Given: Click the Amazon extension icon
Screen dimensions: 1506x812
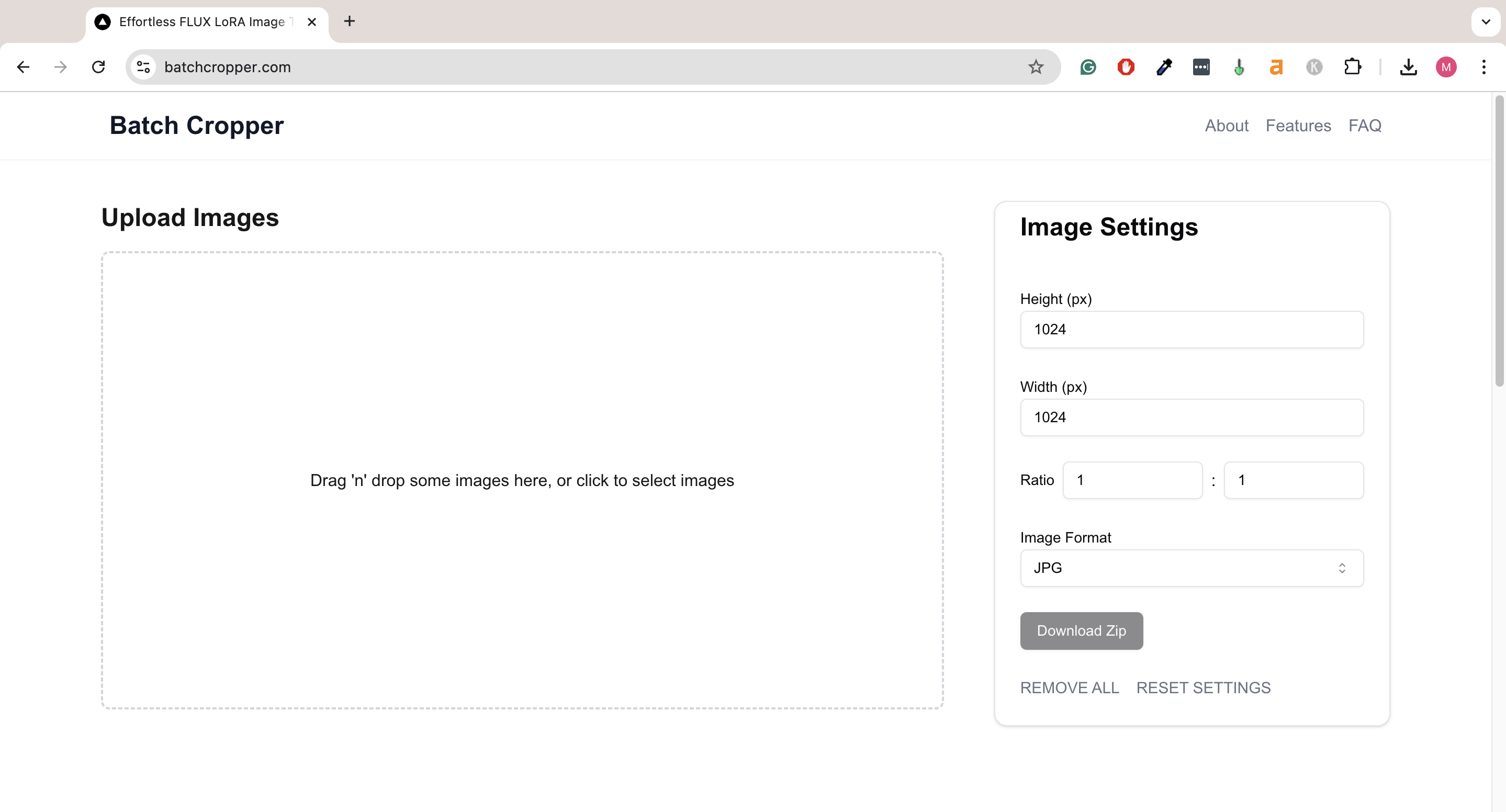Looking at the screenshot, I should coord(1276,66).
